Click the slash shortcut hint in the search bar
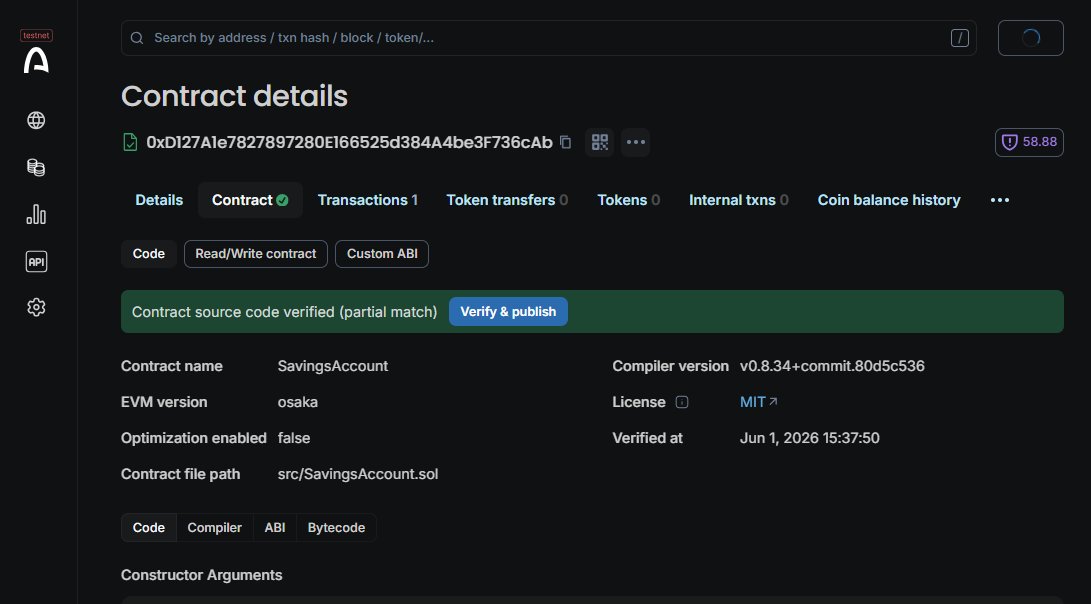 959,38
